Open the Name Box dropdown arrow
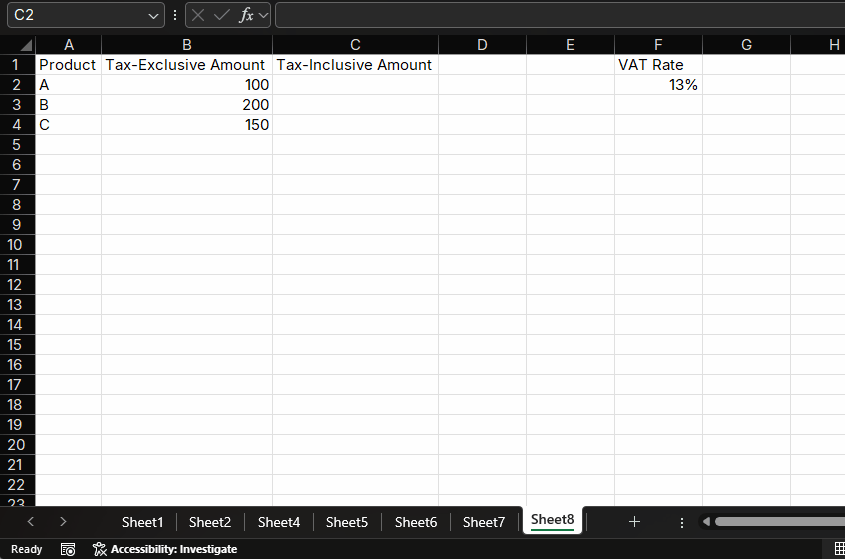 click(153, 16)
